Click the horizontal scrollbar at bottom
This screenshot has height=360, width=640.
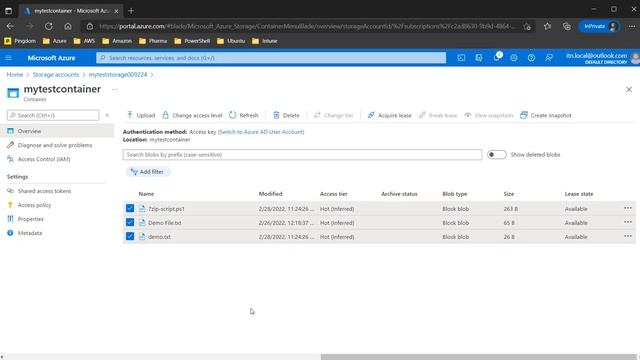pyautogui.click(x=479, y=357)
